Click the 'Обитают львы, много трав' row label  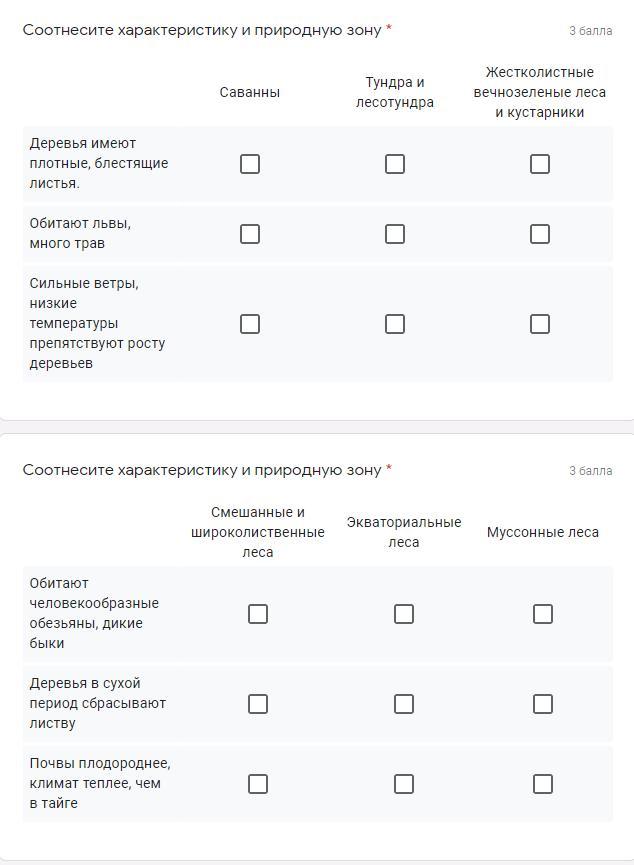pyautogui.click(x=81, y=233)
